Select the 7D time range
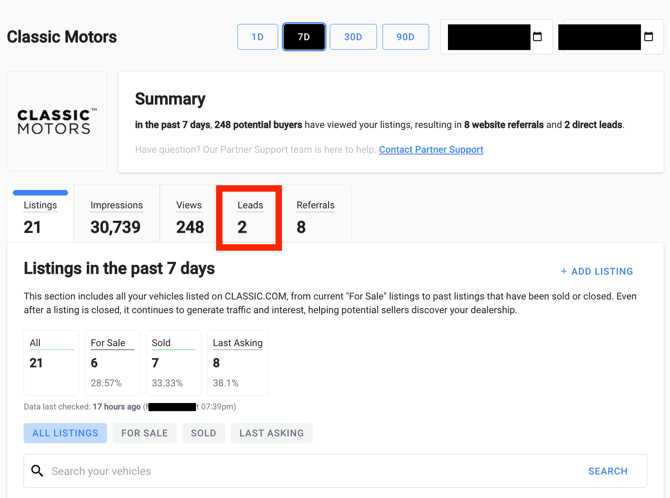The image size is (670, 498). click(304, 37)
